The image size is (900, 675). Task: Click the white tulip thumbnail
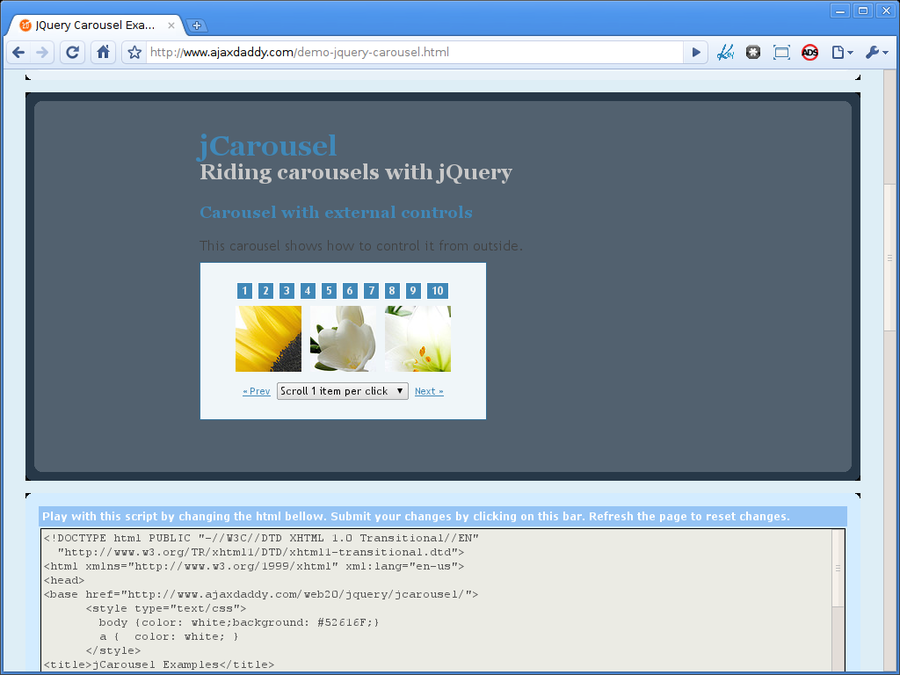coord(343,339)
